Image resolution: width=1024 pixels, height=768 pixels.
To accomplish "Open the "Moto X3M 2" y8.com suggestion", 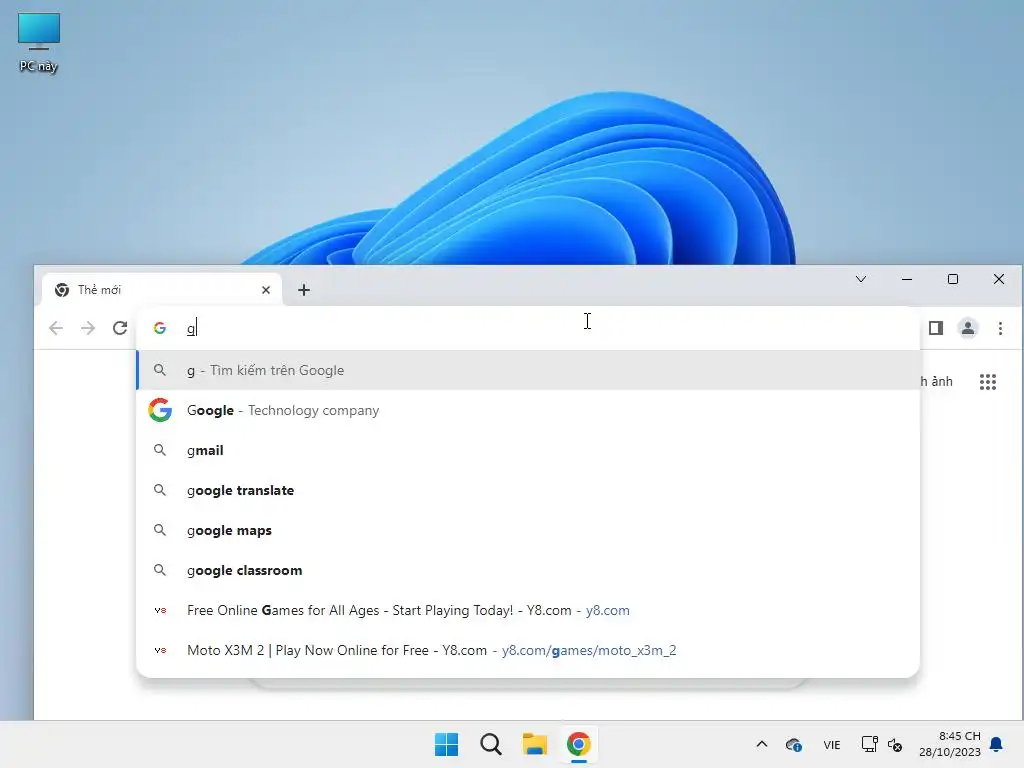I will (528, 650).
